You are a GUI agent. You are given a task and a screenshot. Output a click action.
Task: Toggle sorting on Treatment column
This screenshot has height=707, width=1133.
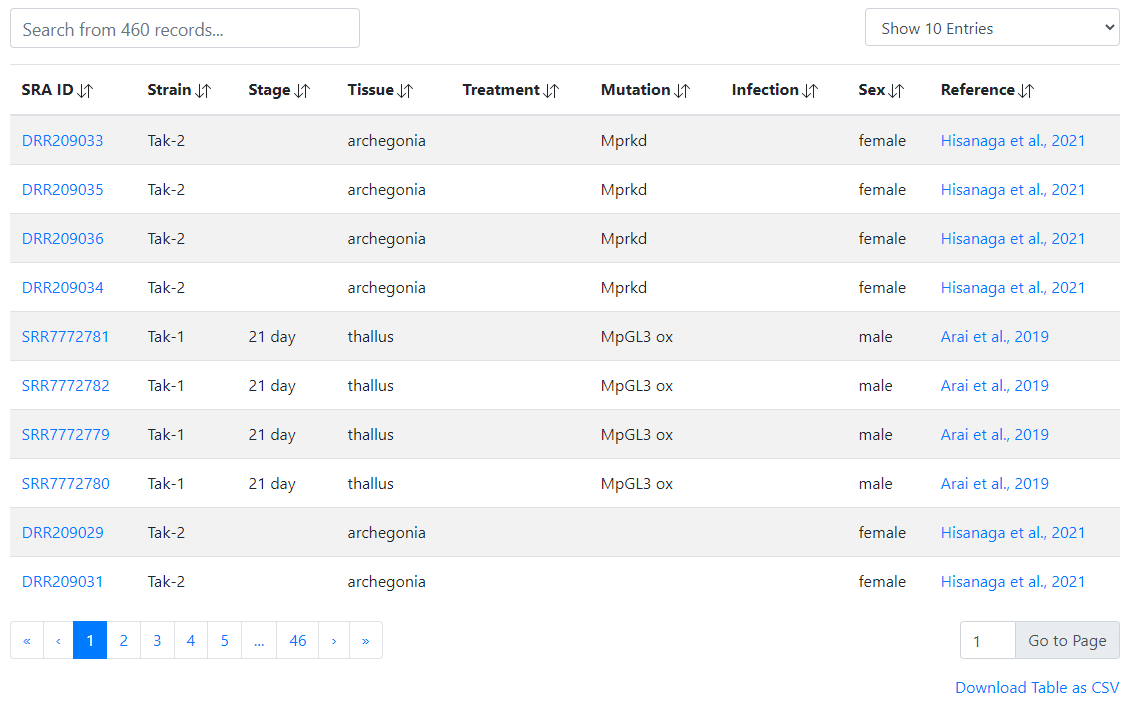551,91
